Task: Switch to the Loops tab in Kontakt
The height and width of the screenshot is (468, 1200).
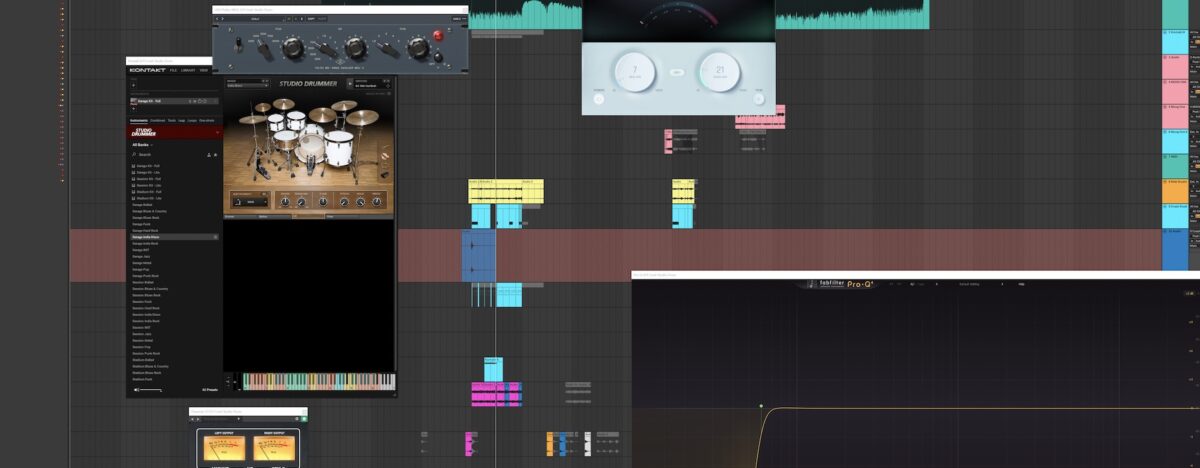Action: [190, 120]
